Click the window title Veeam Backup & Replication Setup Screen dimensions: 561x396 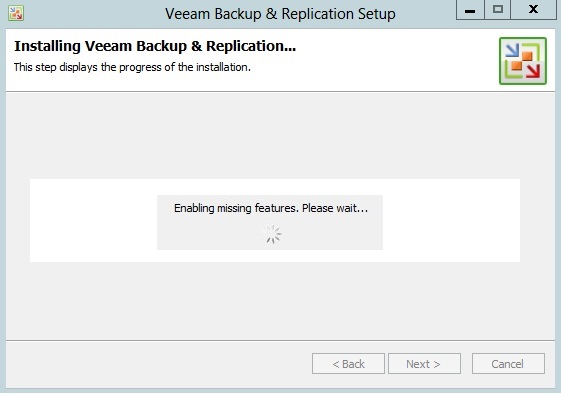coord(280,14)
